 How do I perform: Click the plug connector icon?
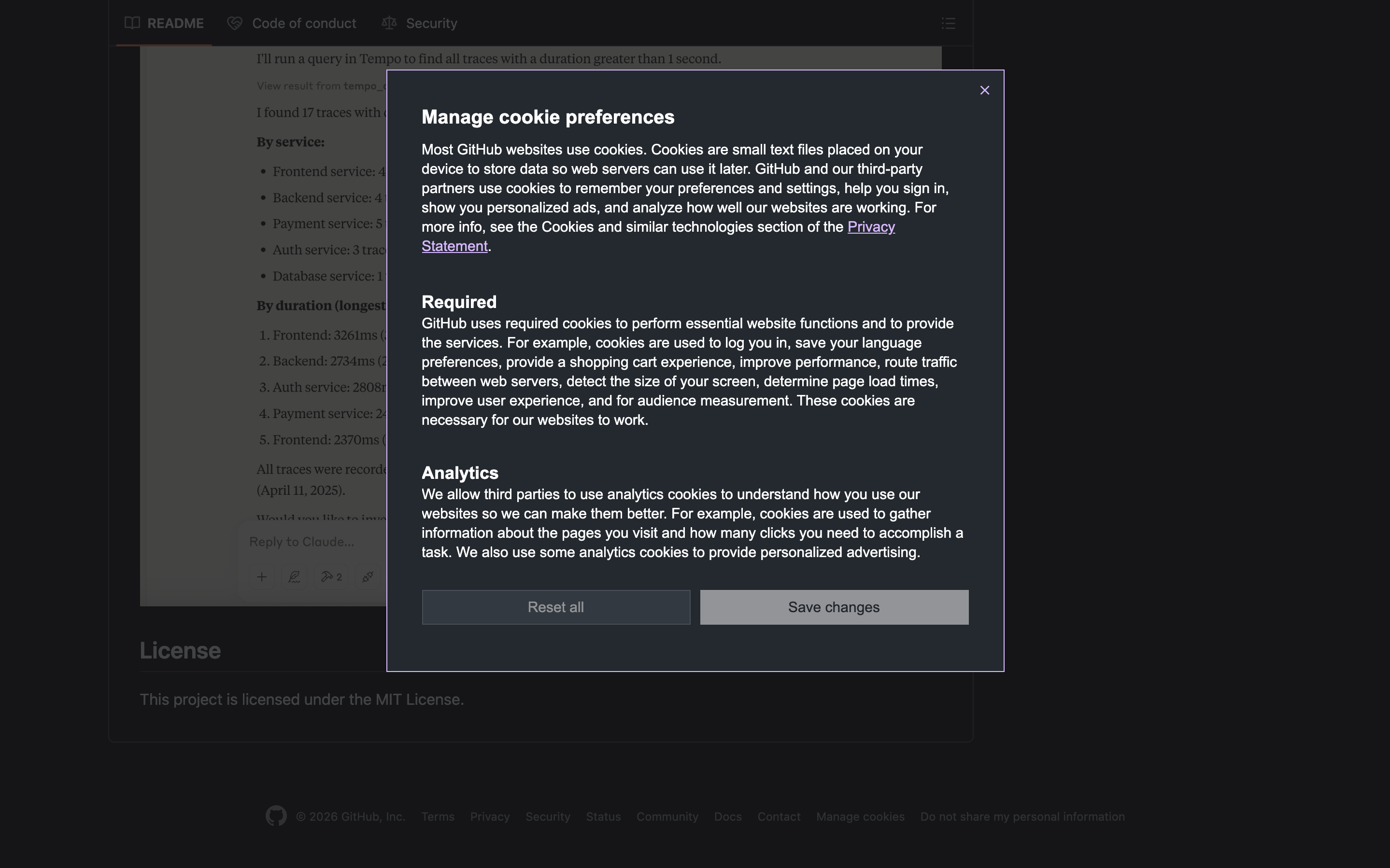(x=368, y=576)
